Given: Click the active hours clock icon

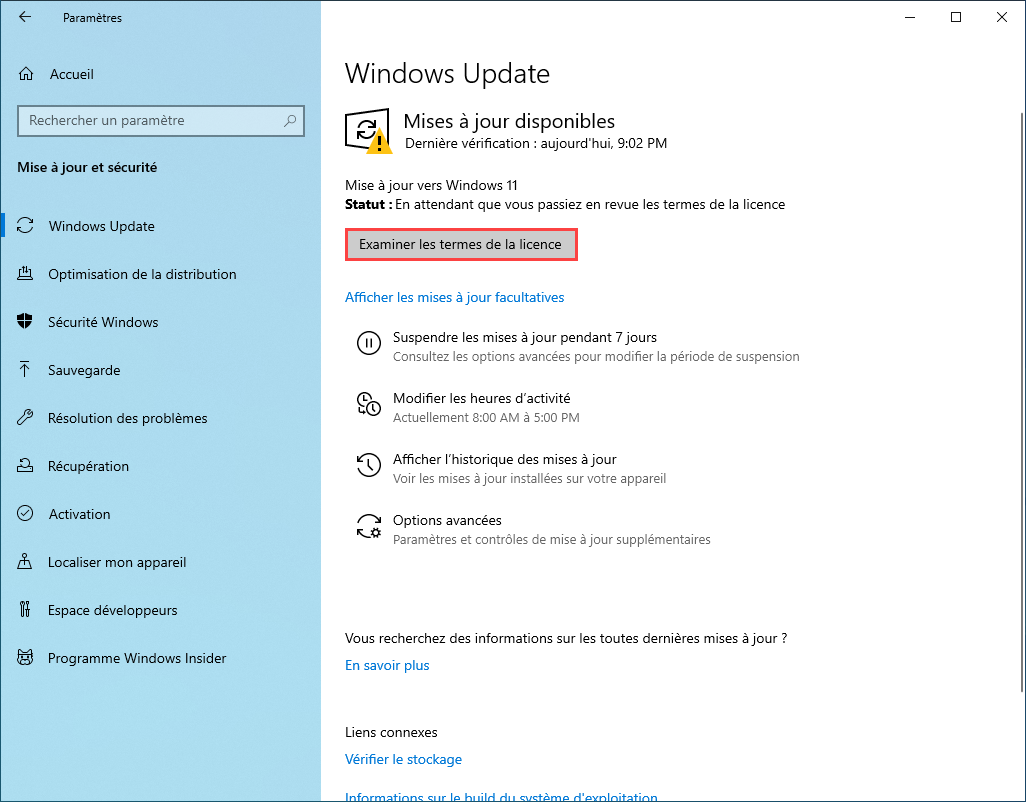Looking at the screenshot, I should (x=368, y=404).
